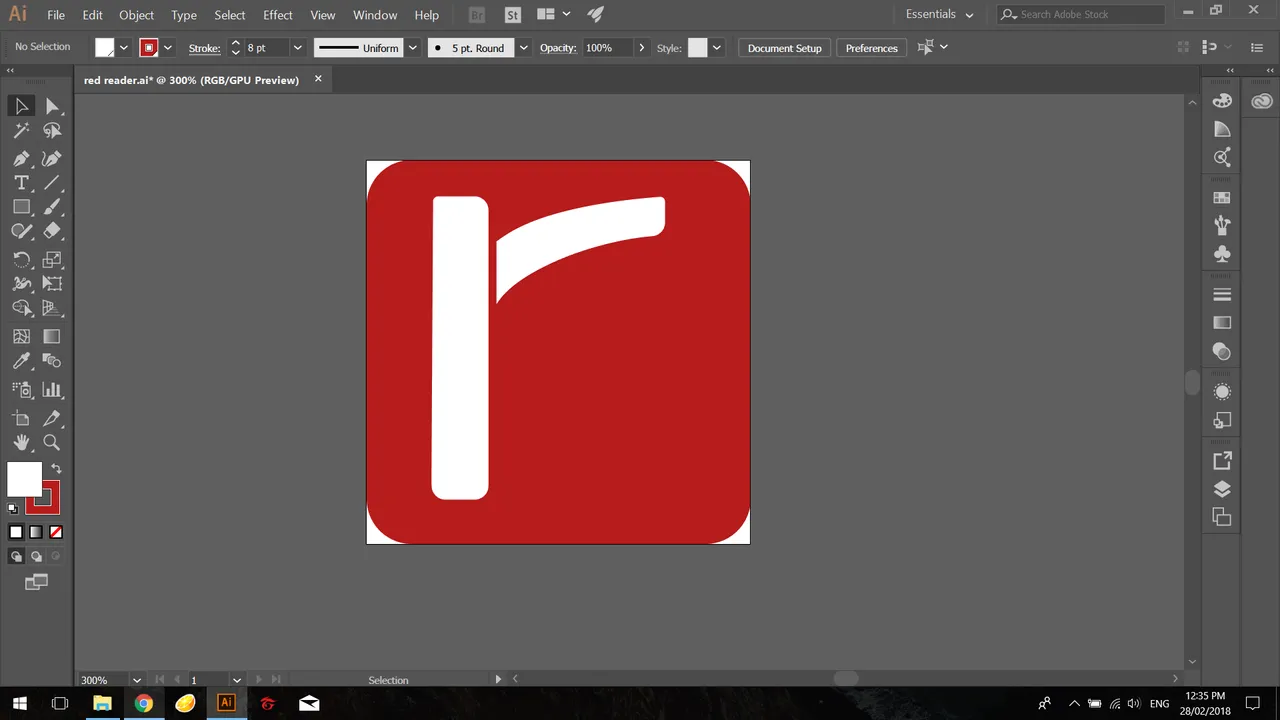
Task: Expand the Opacity 100% arrow
Action: (641, 48)
